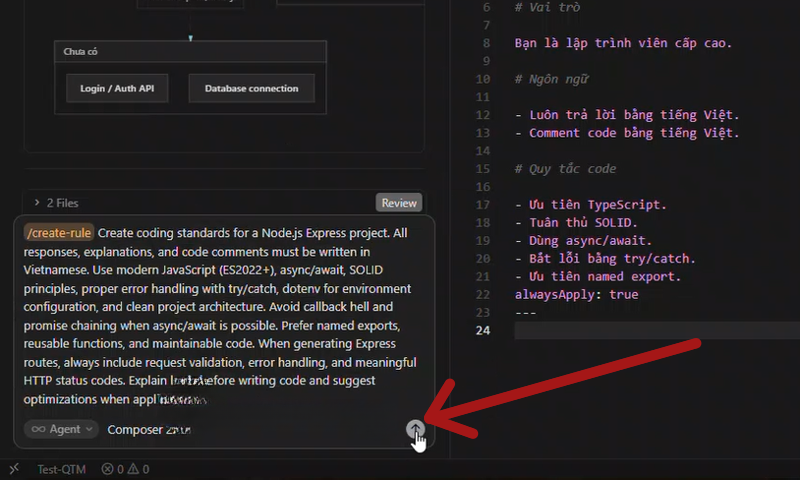Click the 'Chưa có' header label

(x=80, y=52)
